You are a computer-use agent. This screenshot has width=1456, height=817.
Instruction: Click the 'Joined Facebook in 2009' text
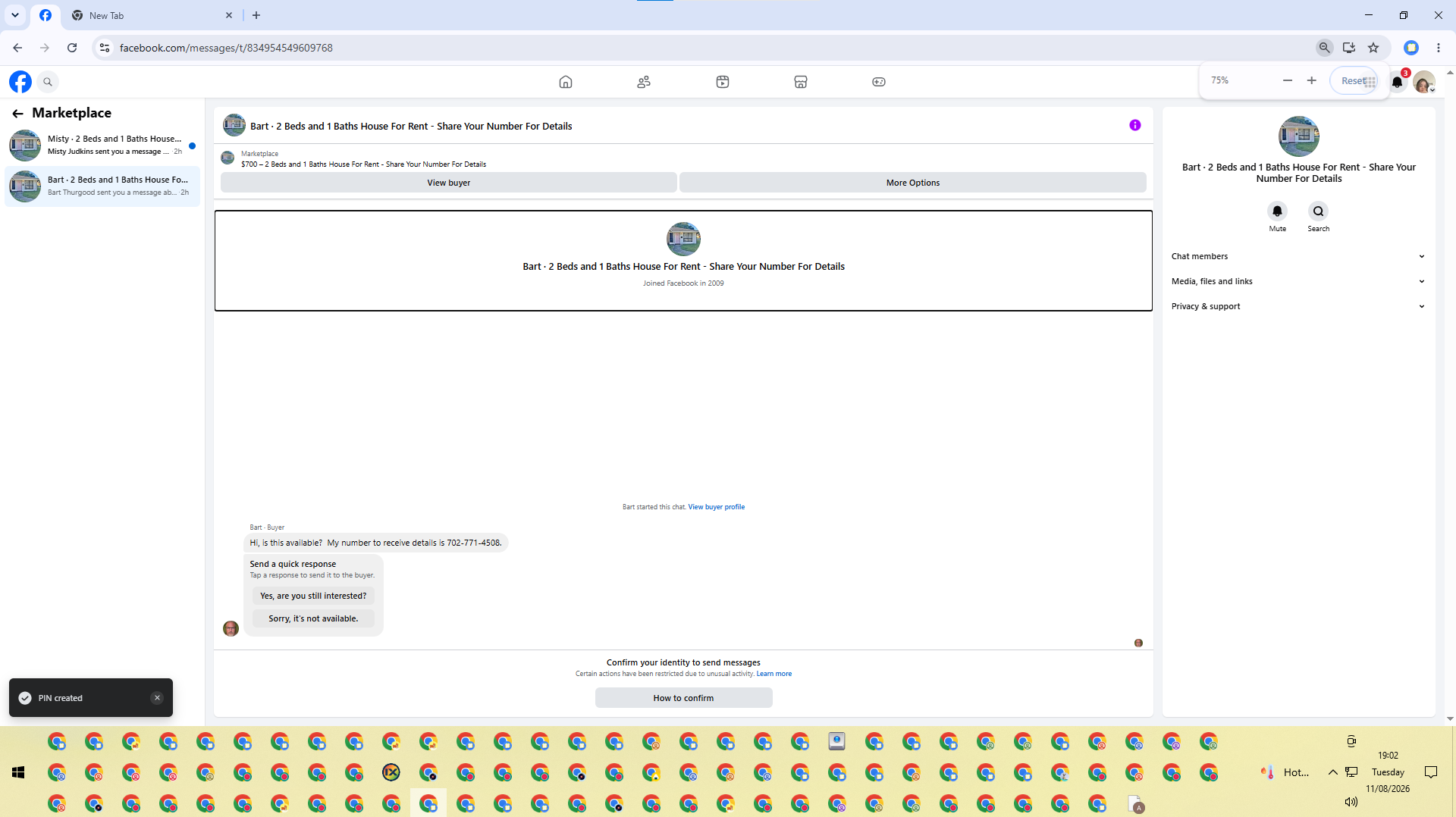coord(683,283)
